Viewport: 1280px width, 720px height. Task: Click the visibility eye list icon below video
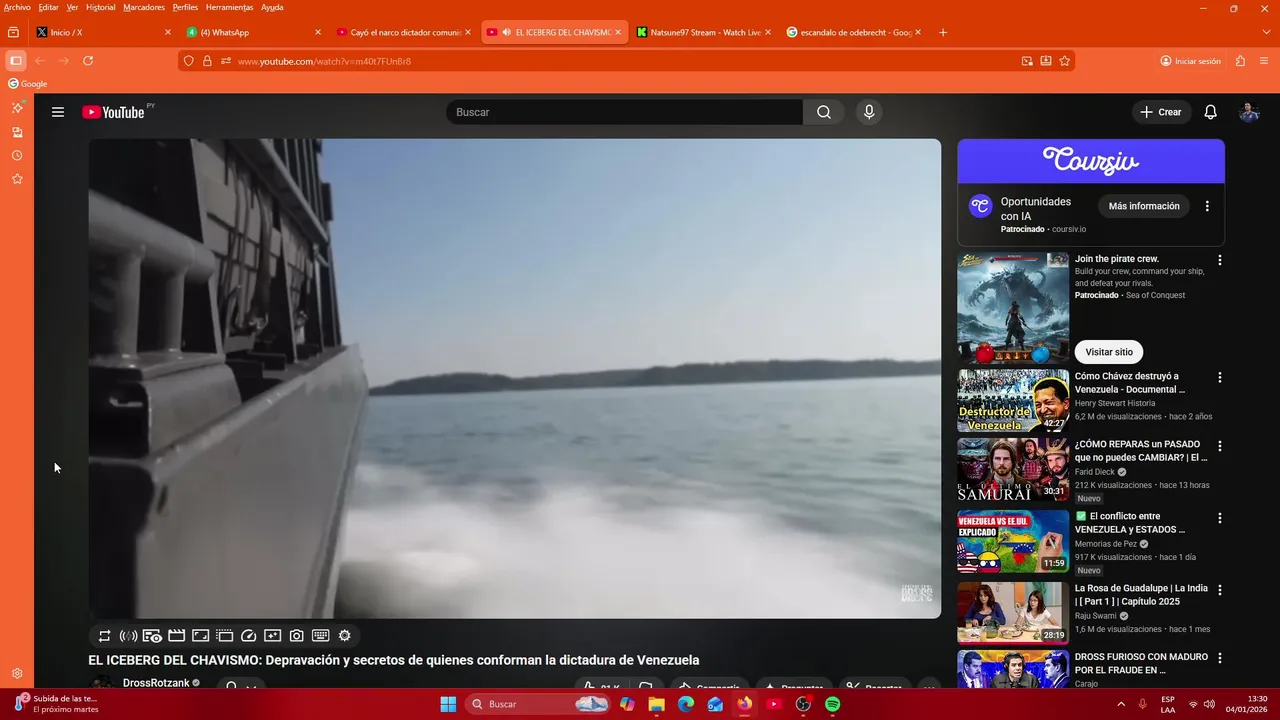coord(153,636)
